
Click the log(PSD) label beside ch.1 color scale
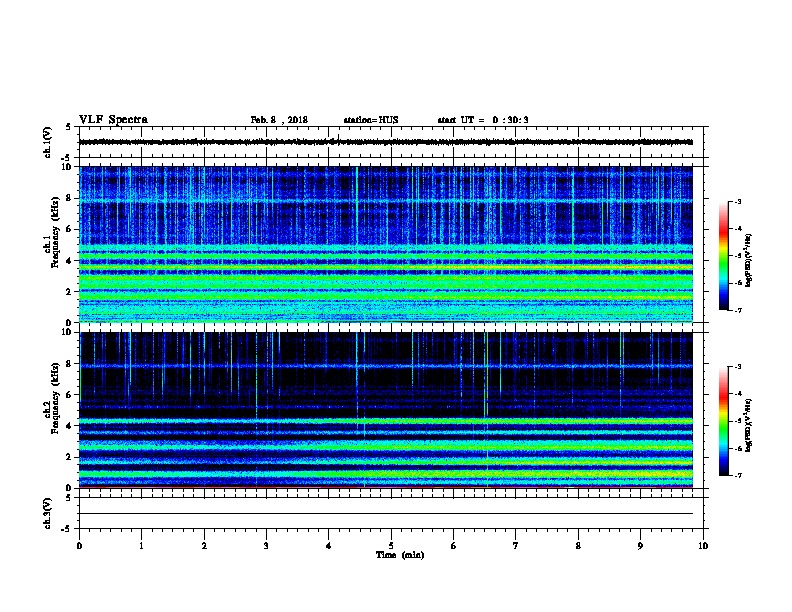(748, 261)
